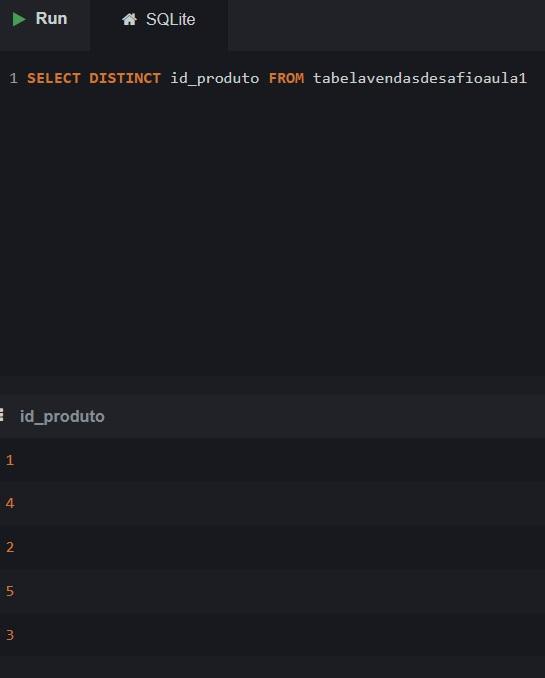Click the Run button label
Viewport: 545px width, 678px height.
tap(51, 19)
